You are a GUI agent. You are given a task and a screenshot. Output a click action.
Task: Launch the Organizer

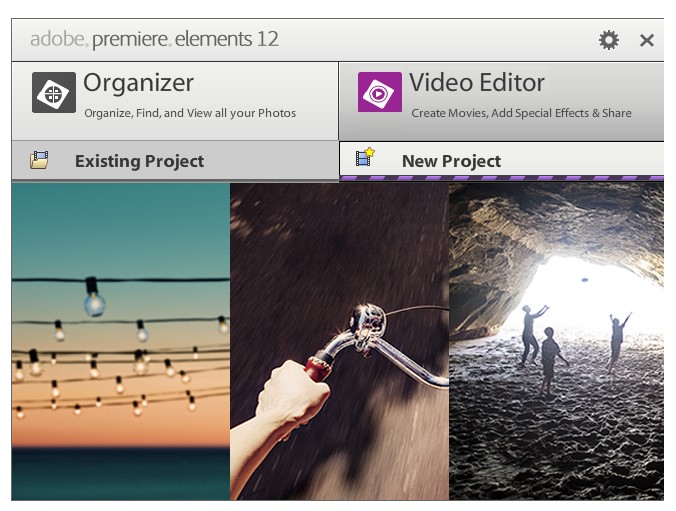click(175, 101)
